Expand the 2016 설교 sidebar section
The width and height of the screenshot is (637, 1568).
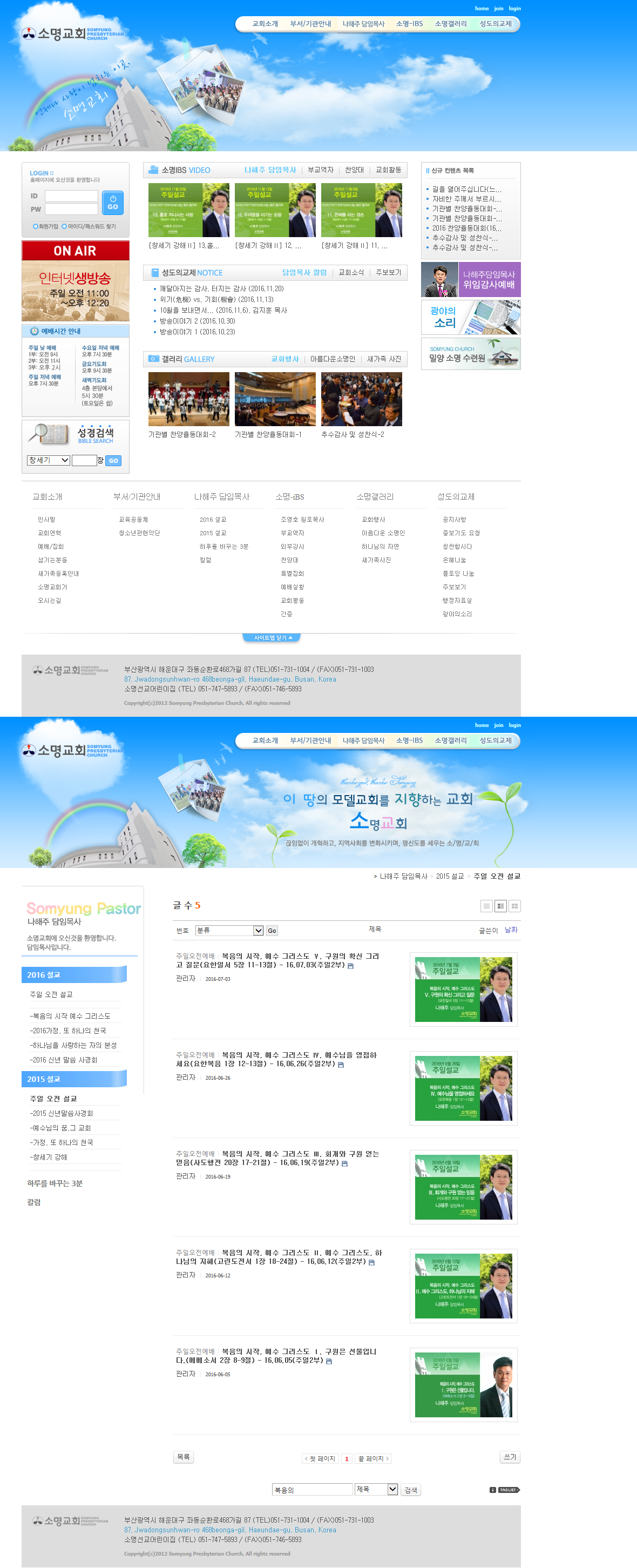(x=74, y=974)
